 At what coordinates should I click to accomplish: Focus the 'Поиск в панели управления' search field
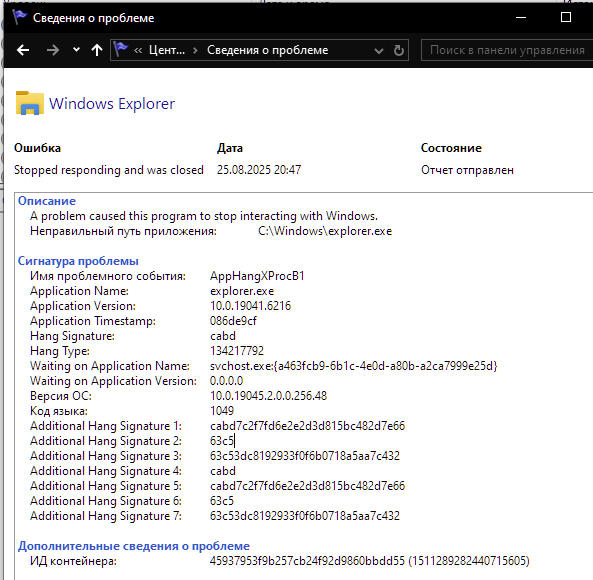coord(507,50)
